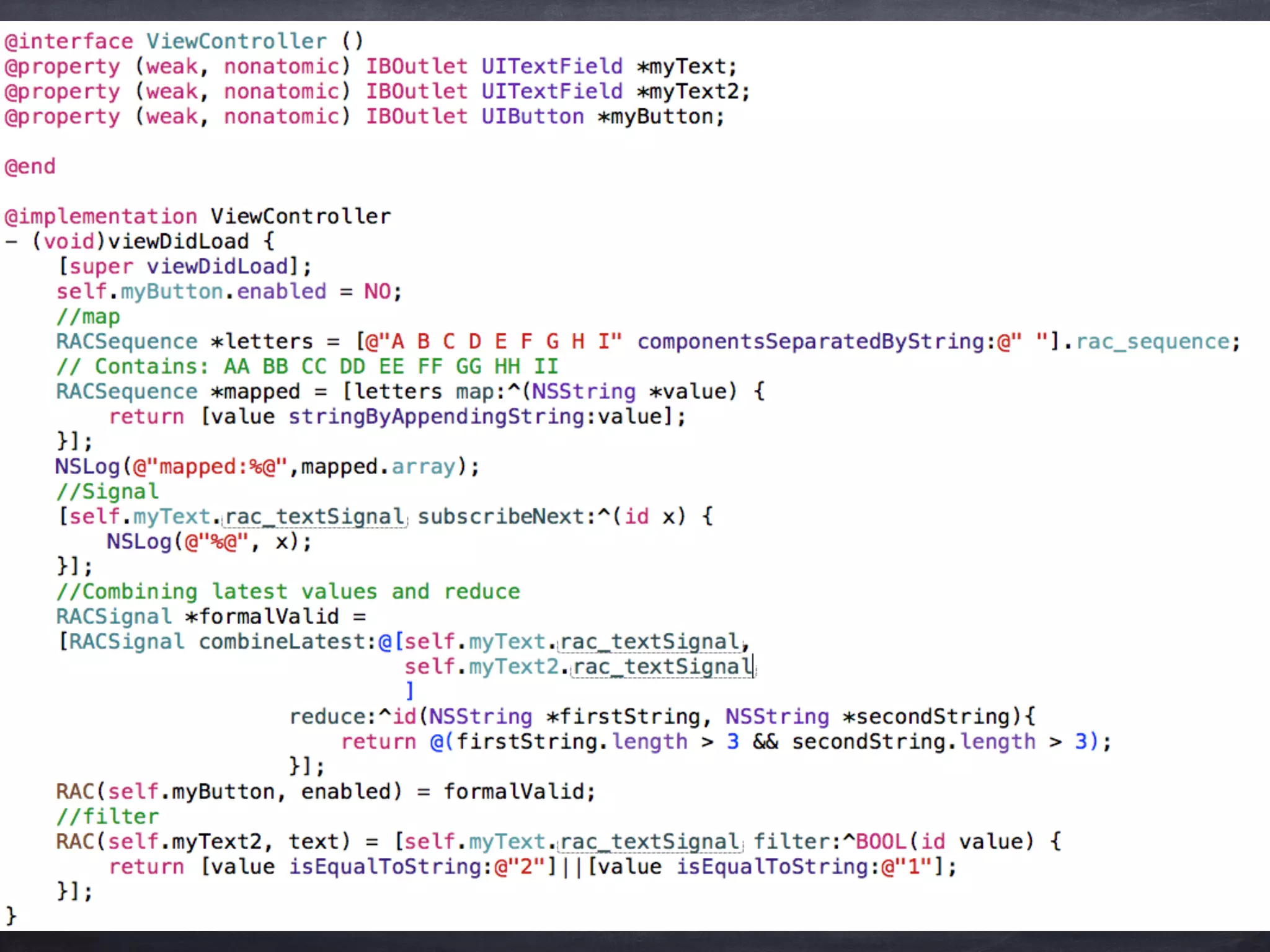
Task: Click viewDidLoad in the method signature
Action: coord(178,242)
